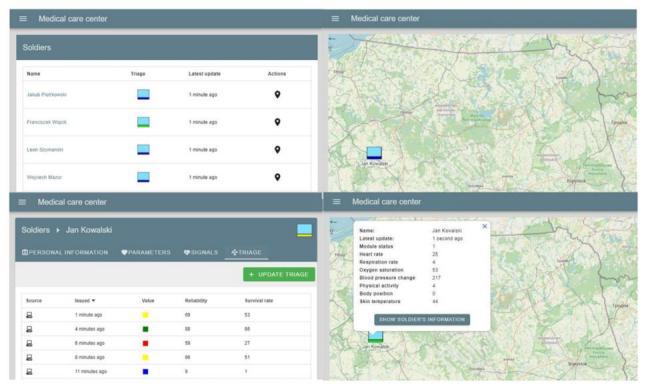Open Leon Szymanski's soldier profile
The image size is (652, 387).
(45, 150)
